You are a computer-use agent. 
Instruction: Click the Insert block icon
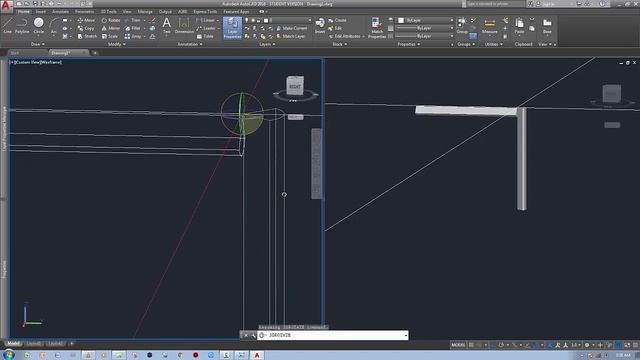320,25
